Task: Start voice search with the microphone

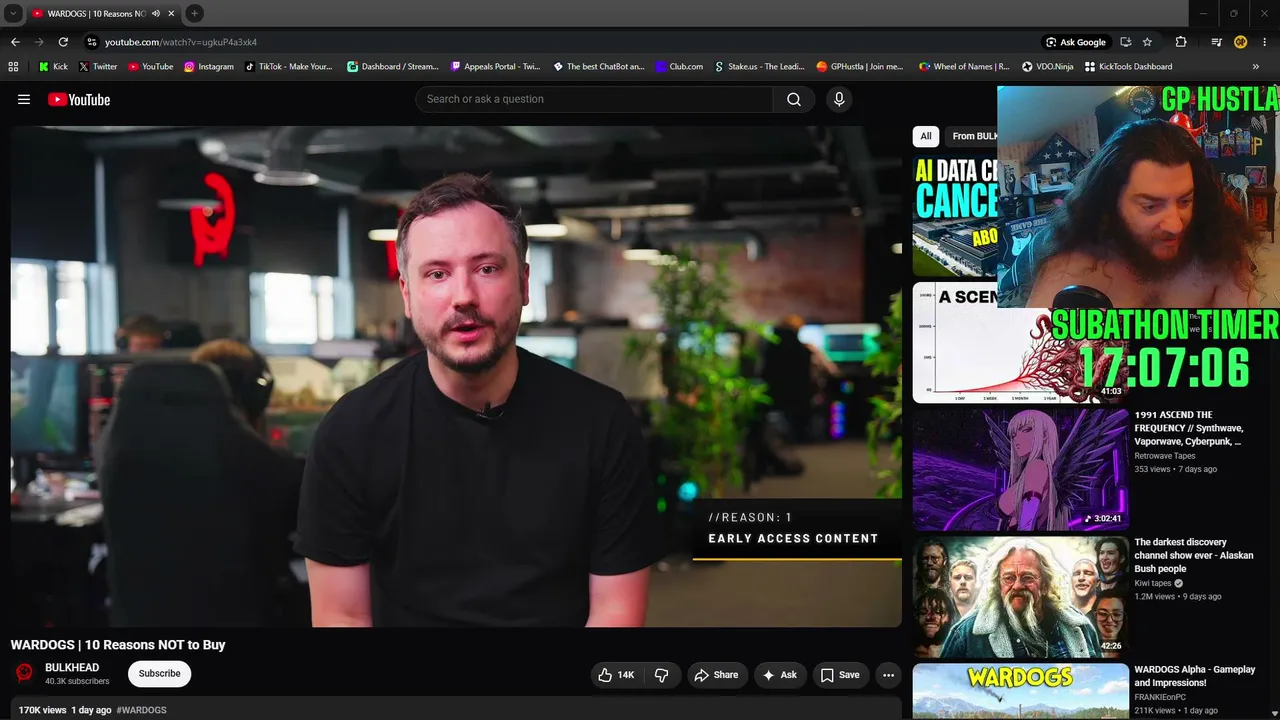Action: click(839, 99)
